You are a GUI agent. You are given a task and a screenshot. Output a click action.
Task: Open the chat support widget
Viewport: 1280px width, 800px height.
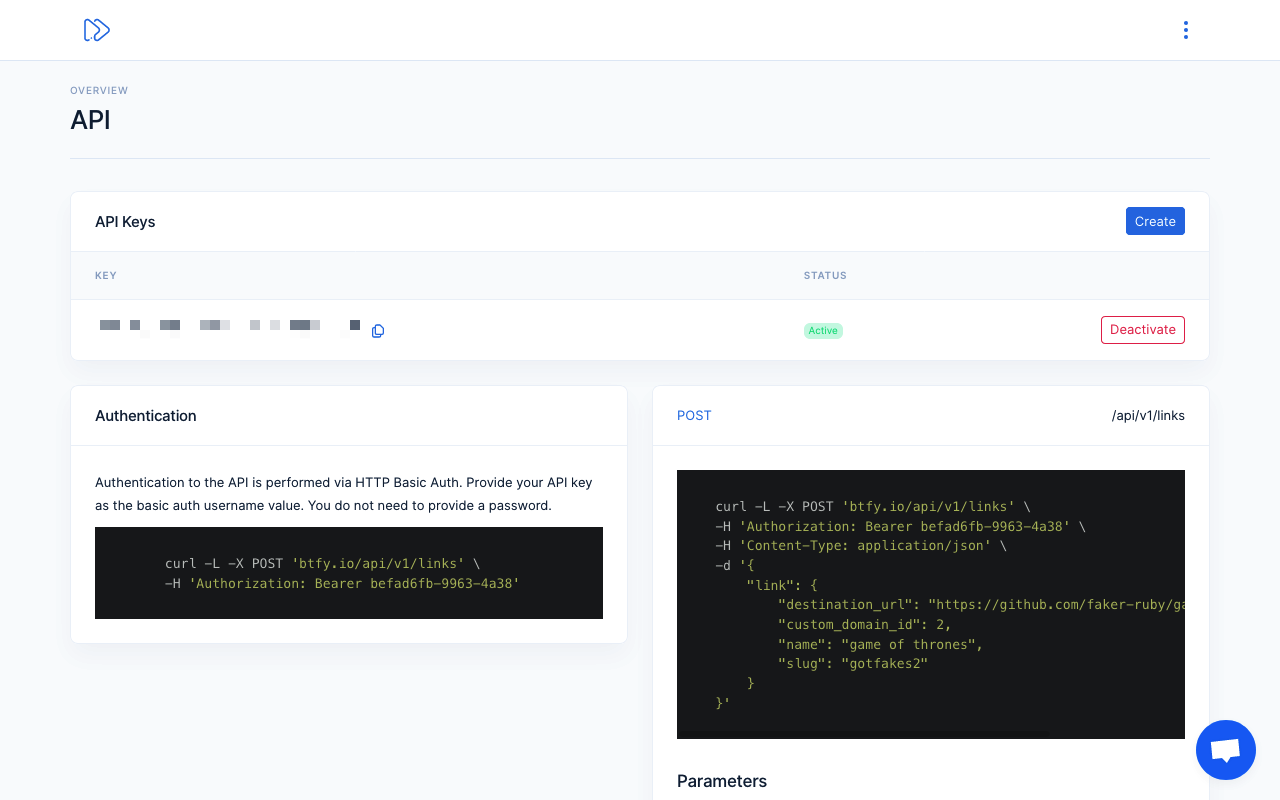(1226, 750)
